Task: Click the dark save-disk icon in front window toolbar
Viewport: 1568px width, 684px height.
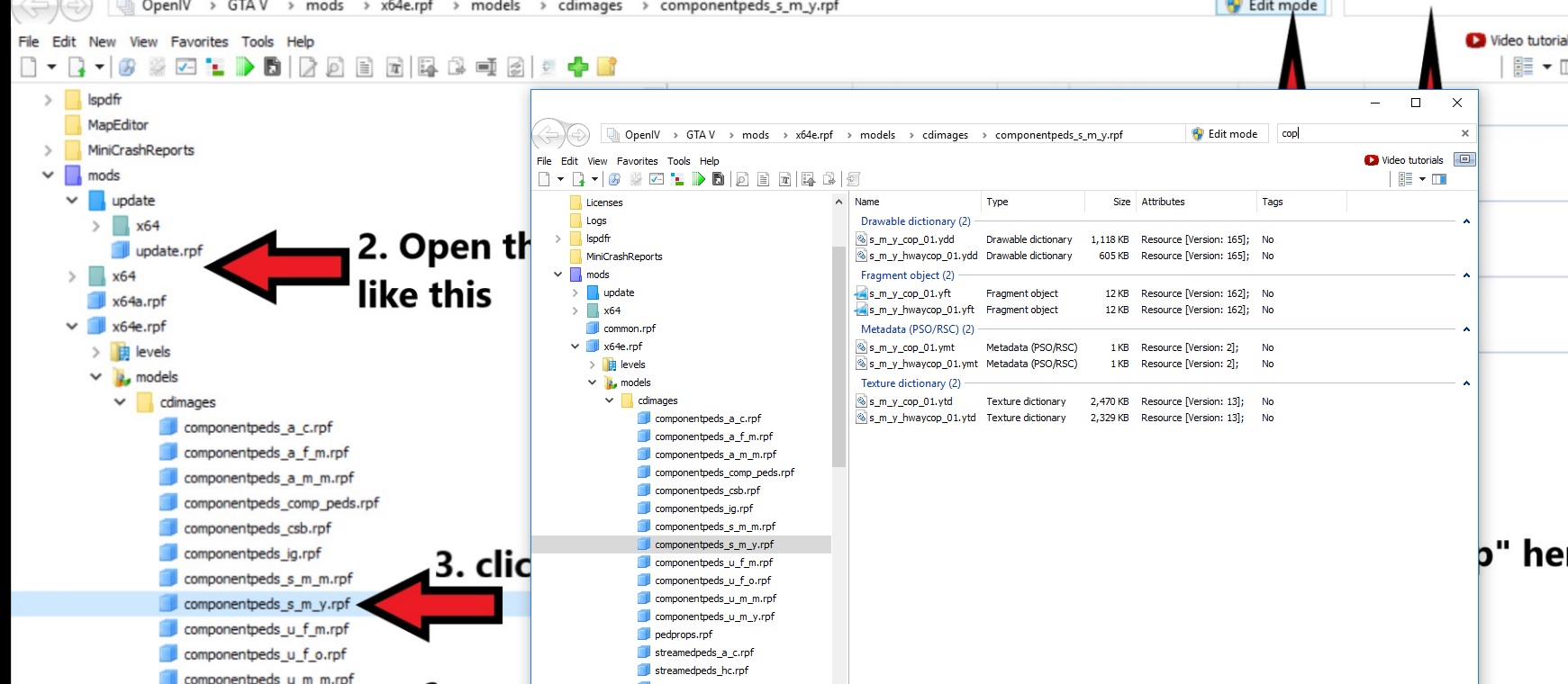Action: pyautogui.click(x=718, y=179)
